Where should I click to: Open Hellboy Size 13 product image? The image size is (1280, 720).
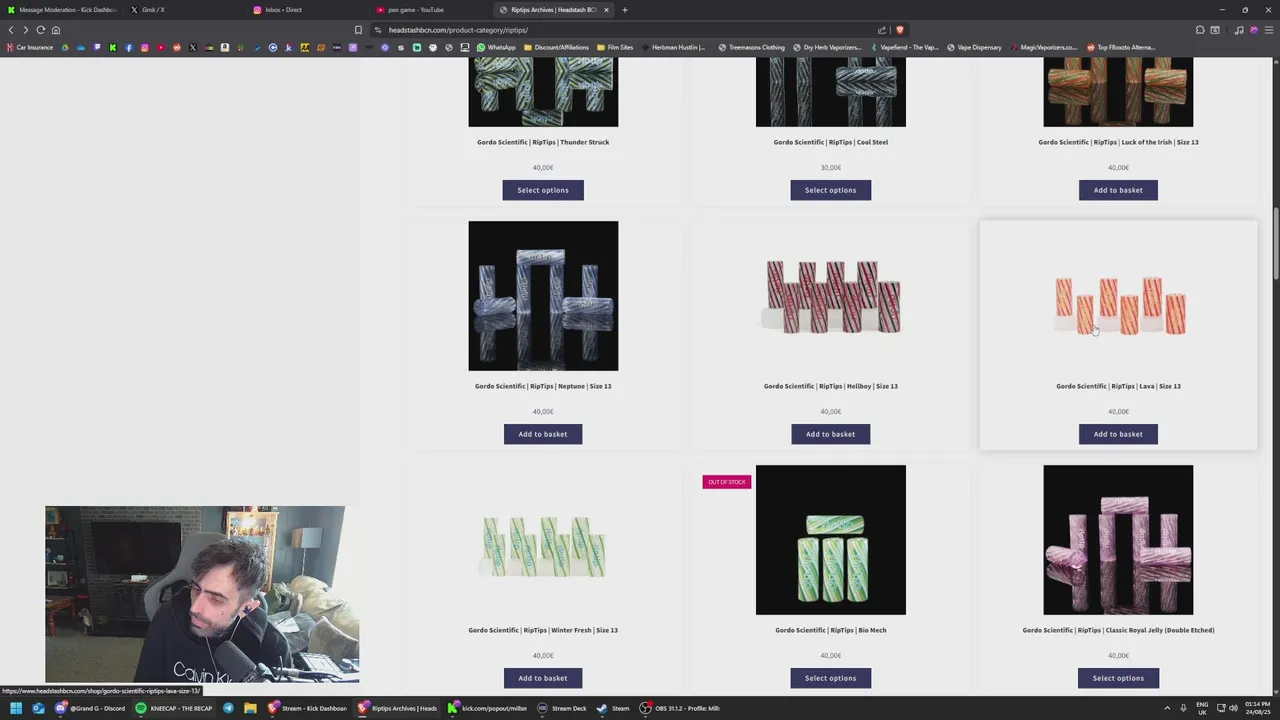point(830,296)
